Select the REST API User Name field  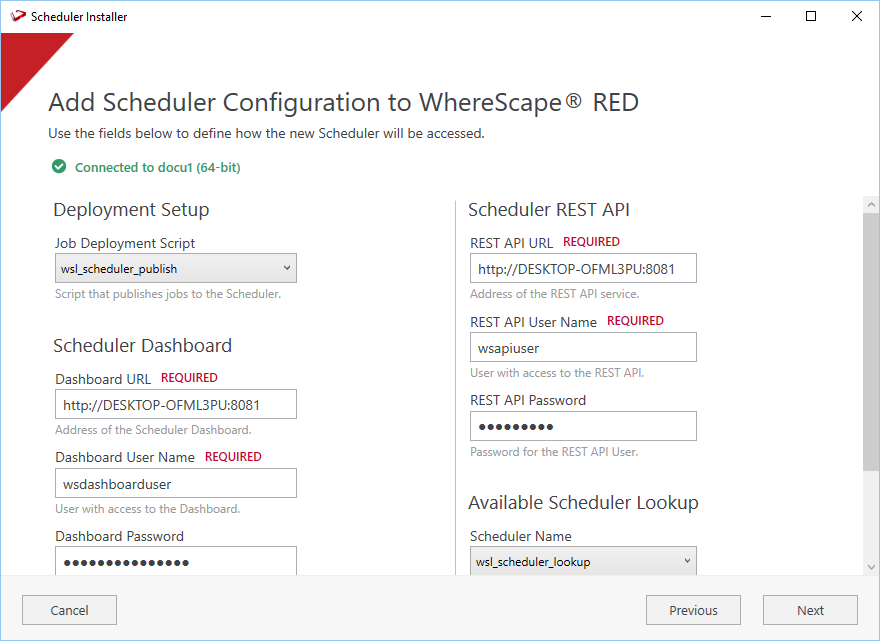pos(583,348)
